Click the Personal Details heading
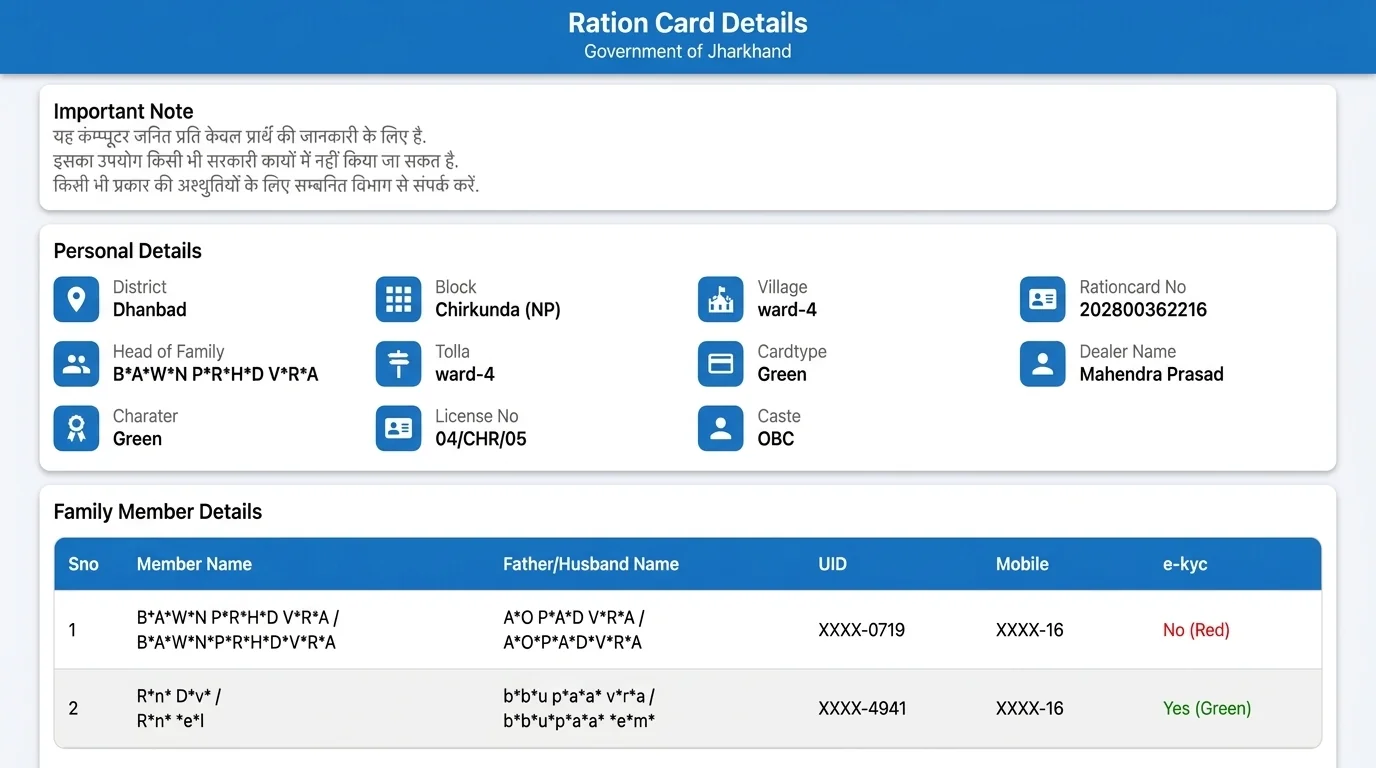The height and width of the screenshot is (768, 1376). [128, 251]
